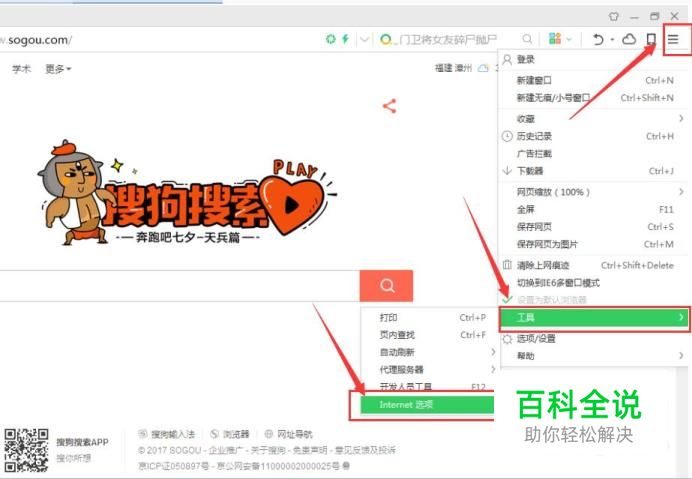This screenshot has width=692, height=479.
Task: Expand 自动刷新 submenu
Action: click(x=429, y=352)
